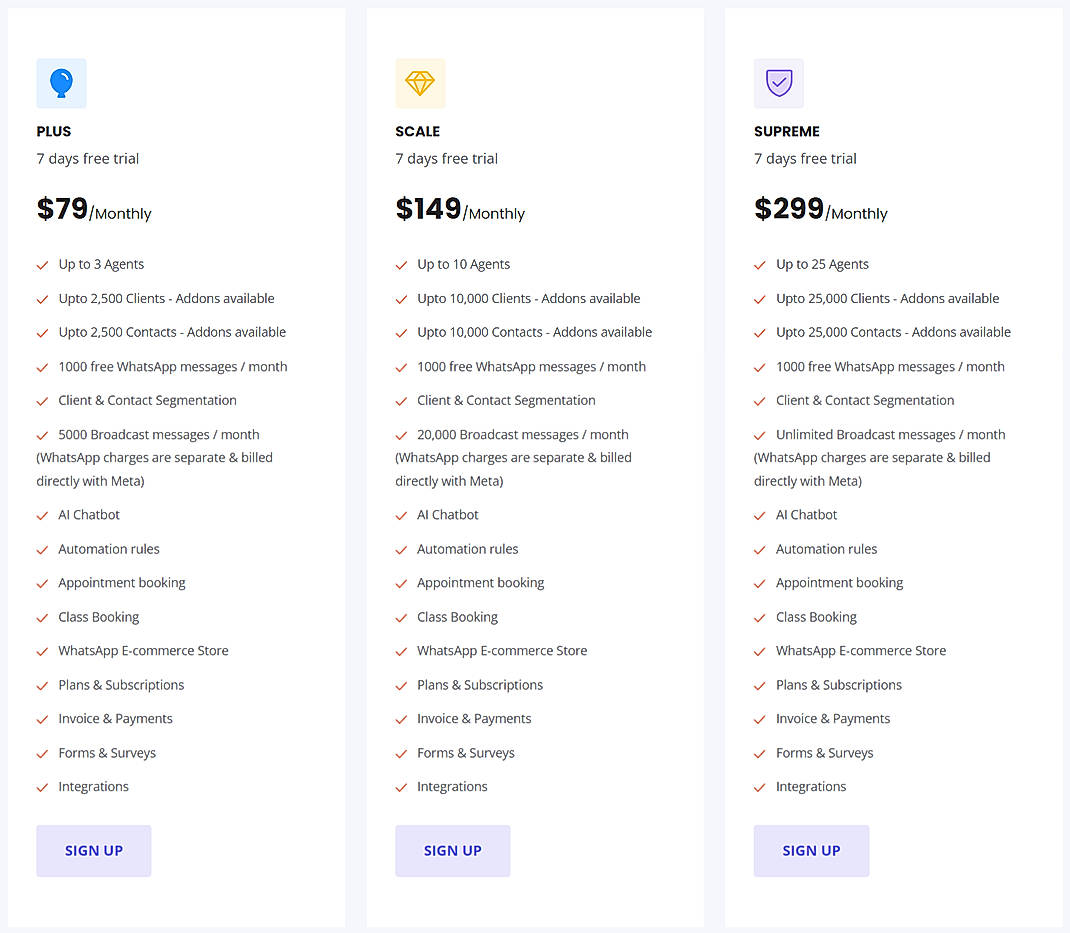Click the checkmark beside Class Booking on Scale

tap(400, 617)
